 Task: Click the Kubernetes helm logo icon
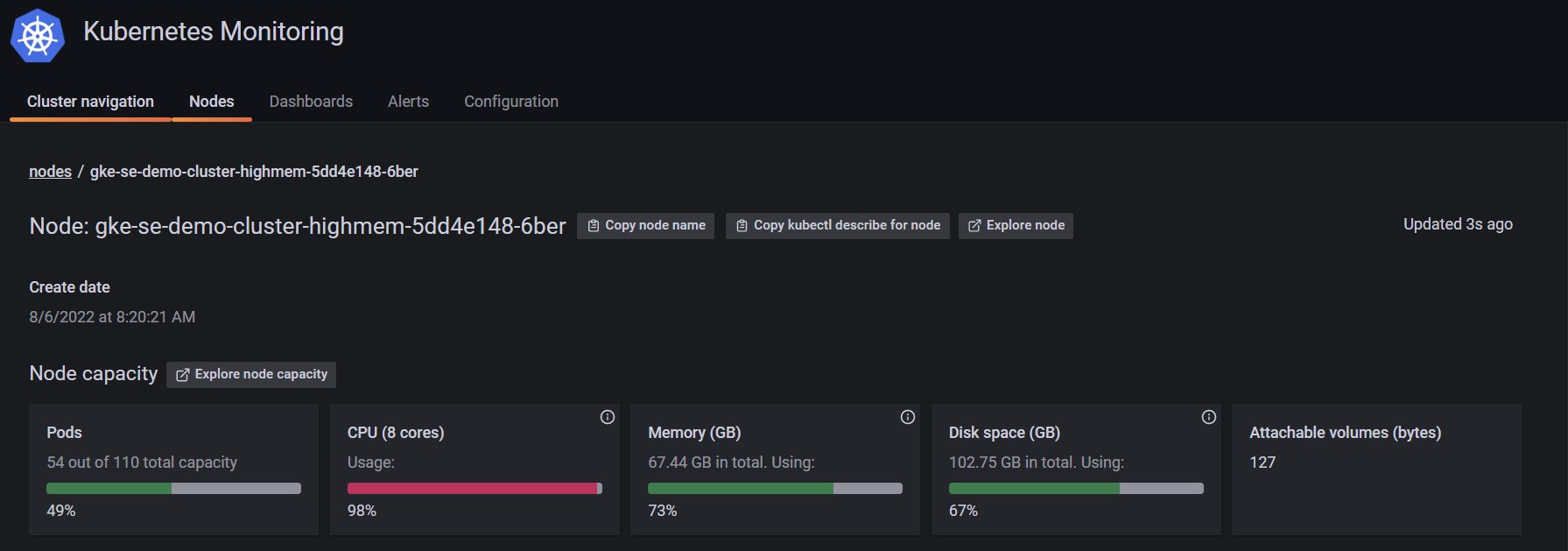click(38, 36)
